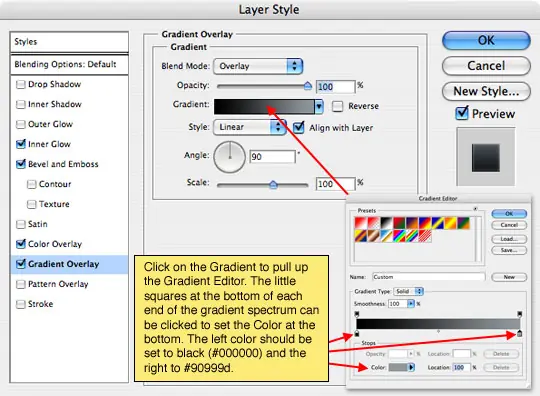The height and width of the screenshot is (396, 540).
Task: Click OK in the Layer Style dialog
Action: tap(486, 41)
